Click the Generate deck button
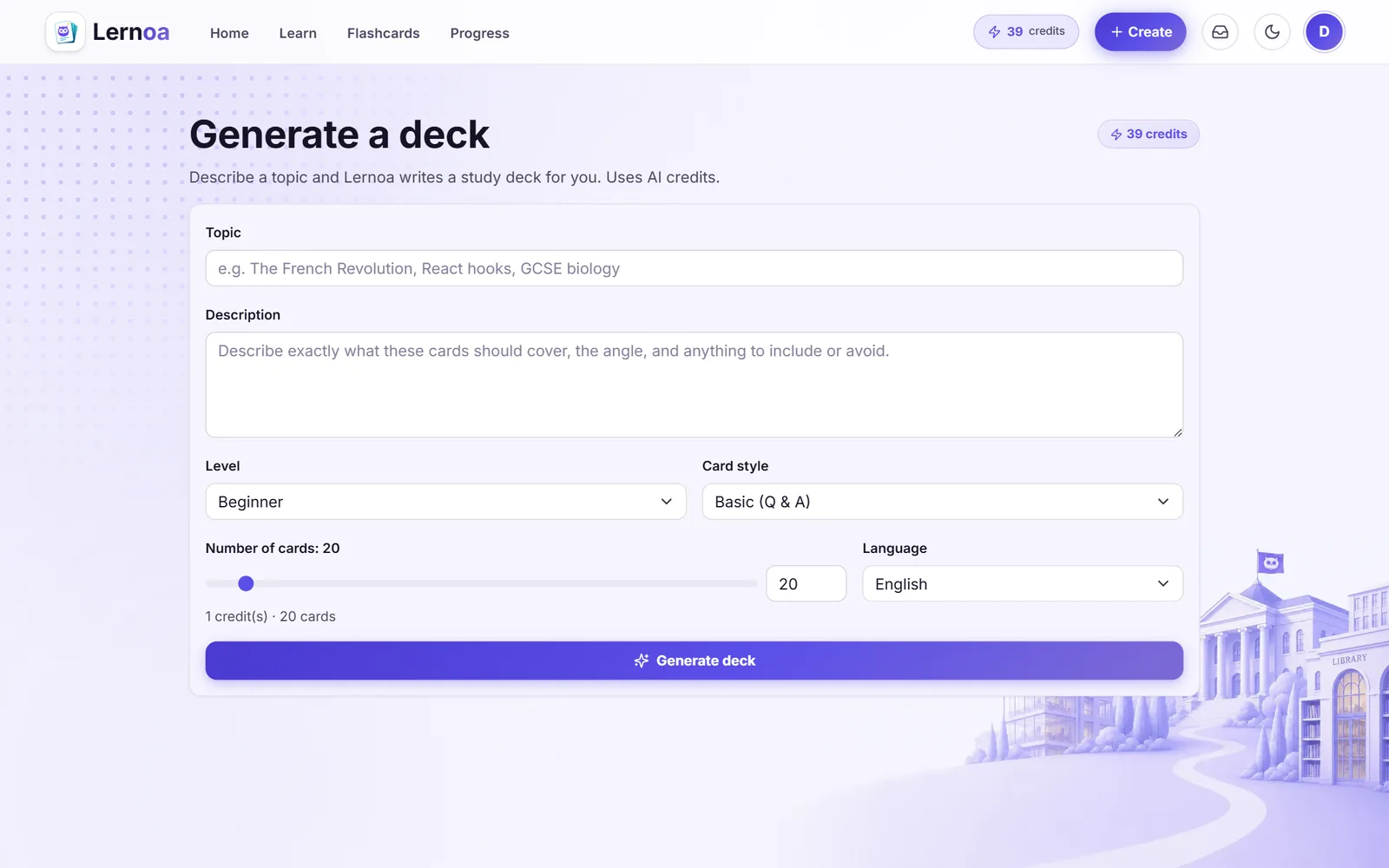The height and width of the screenshot is (868, 1389). click(694, 661)
